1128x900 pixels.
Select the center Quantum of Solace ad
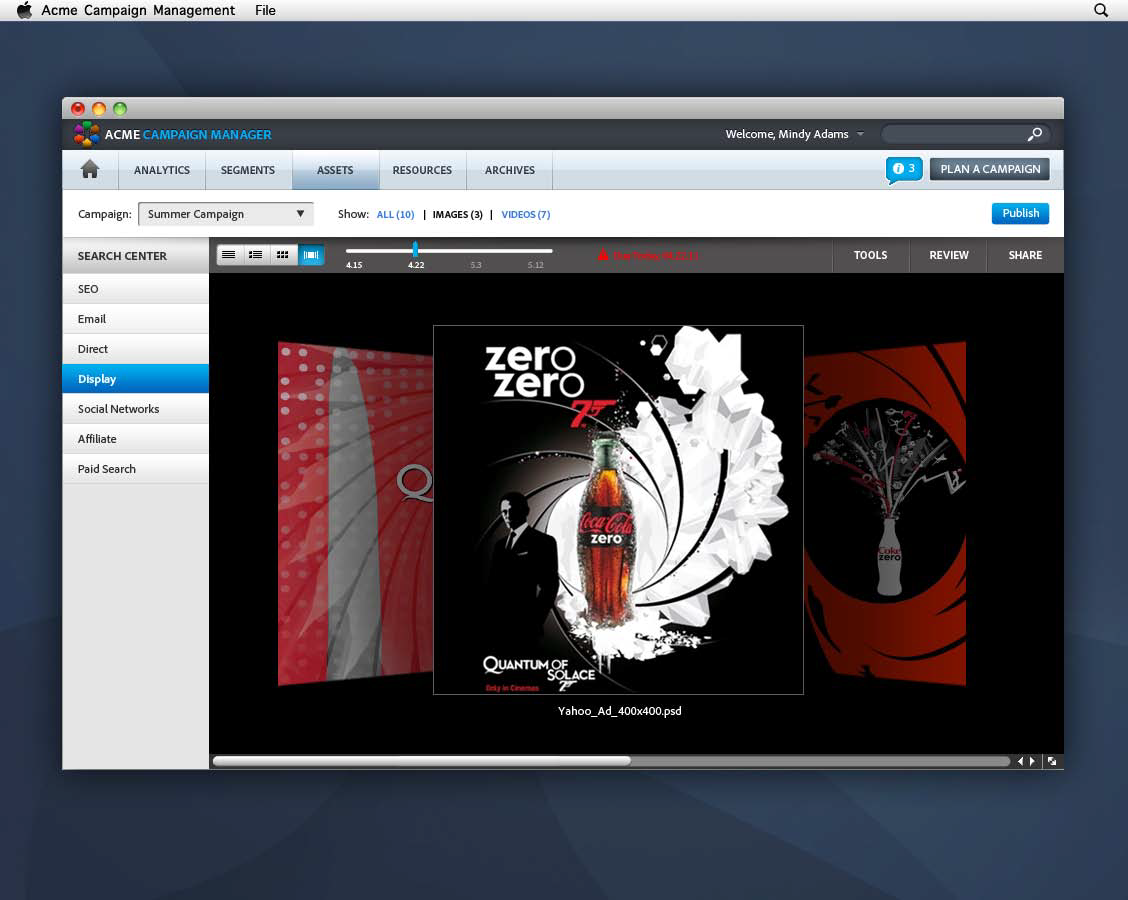618,510
